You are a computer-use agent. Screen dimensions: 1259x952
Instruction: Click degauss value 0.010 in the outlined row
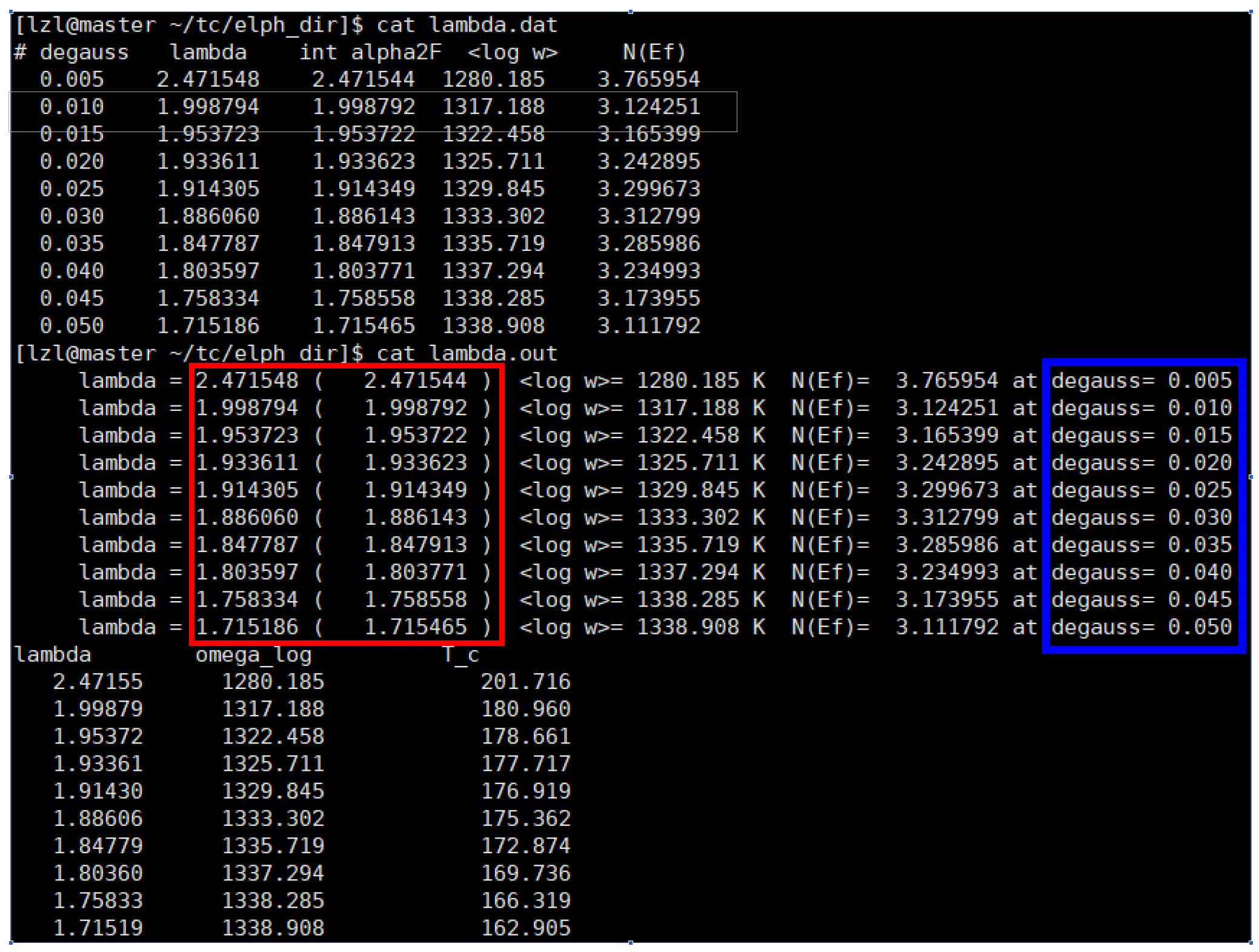tap(71, 107)
